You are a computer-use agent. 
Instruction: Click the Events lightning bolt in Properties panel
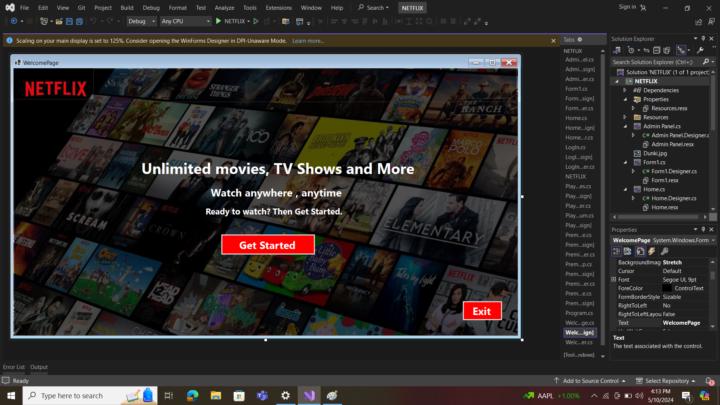tap(649, 251)
